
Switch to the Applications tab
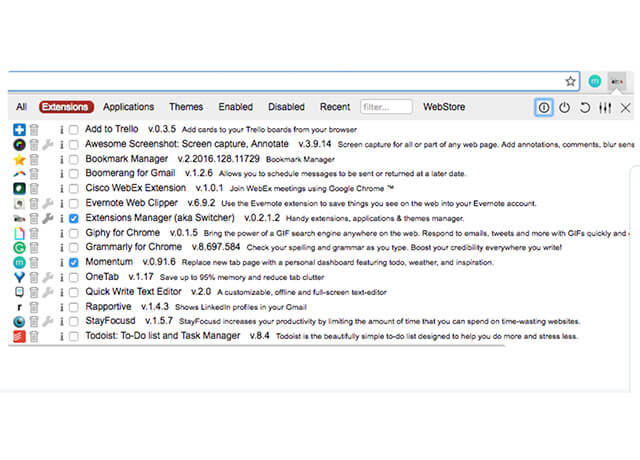[x=128, y=107]
